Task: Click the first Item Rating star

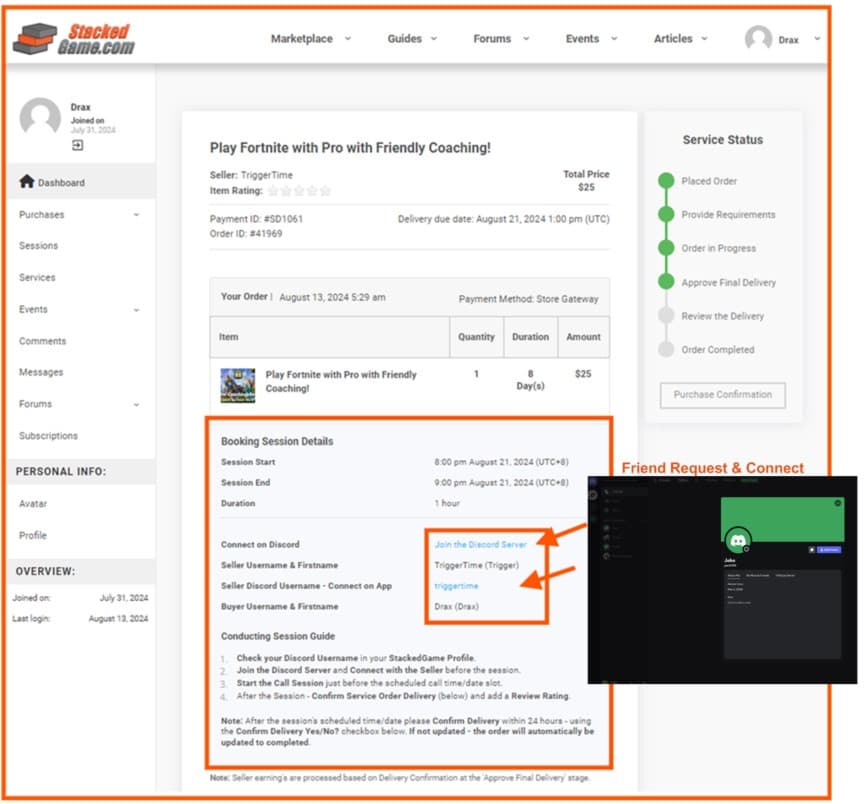Action: (273, 191)
